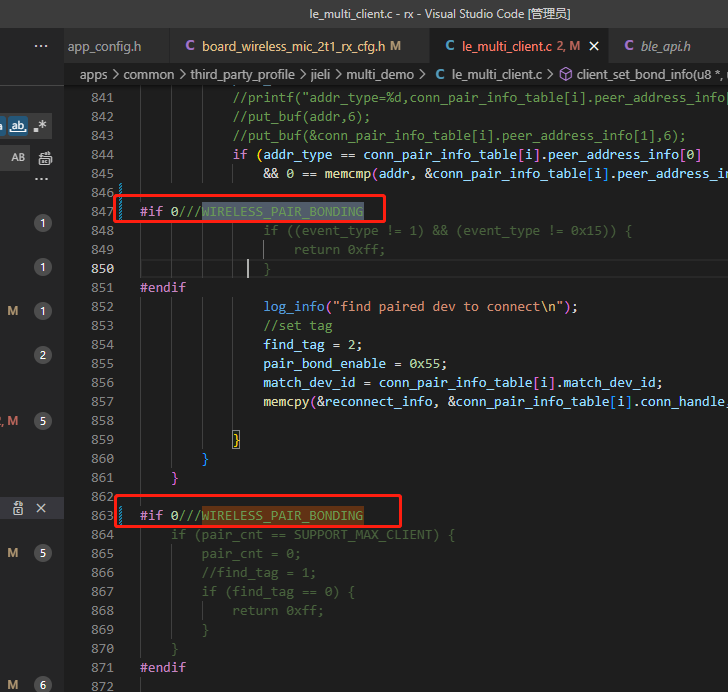
Task: Switch to app_config.h tab
Action: [x=104, y=46]
